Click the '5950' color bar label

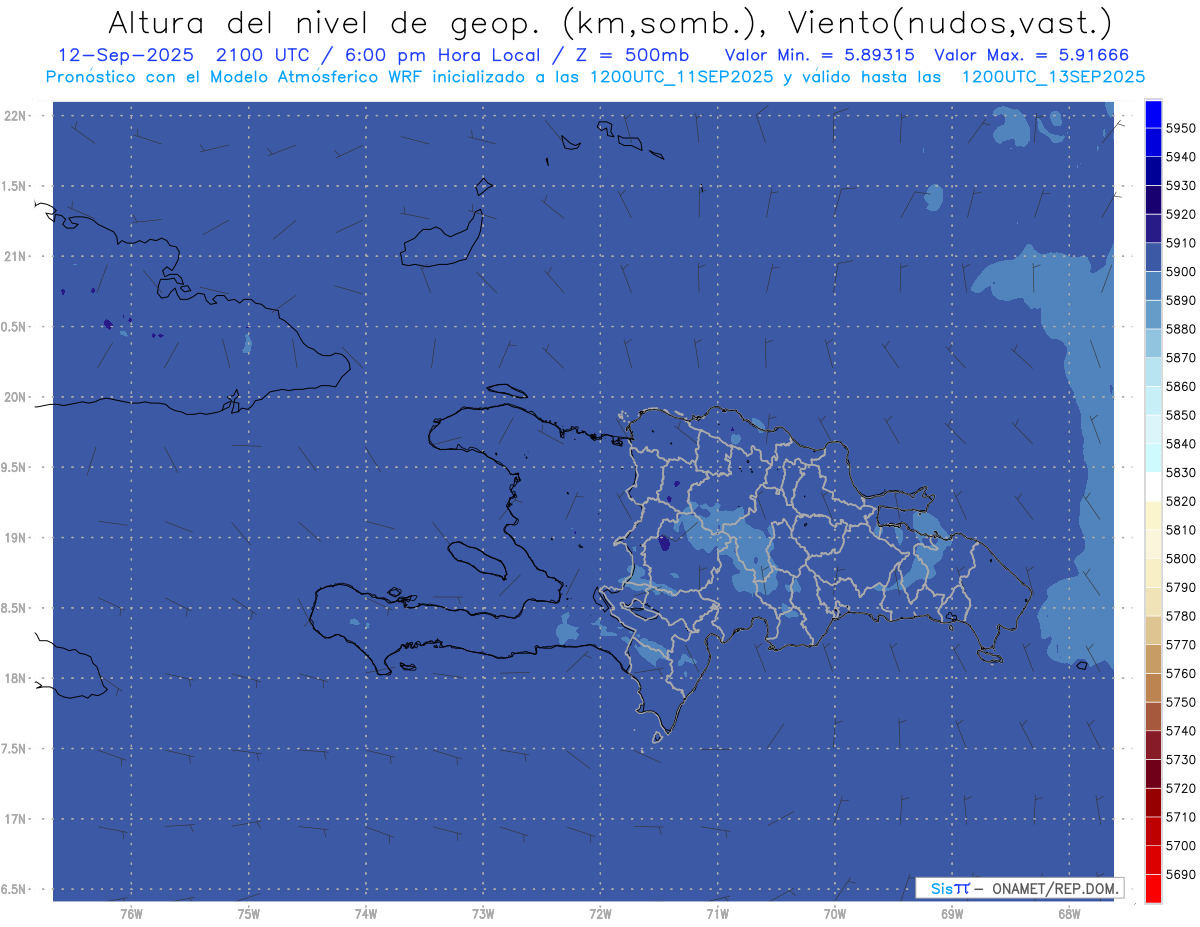pyautogui.click(x=1180, y=128)
